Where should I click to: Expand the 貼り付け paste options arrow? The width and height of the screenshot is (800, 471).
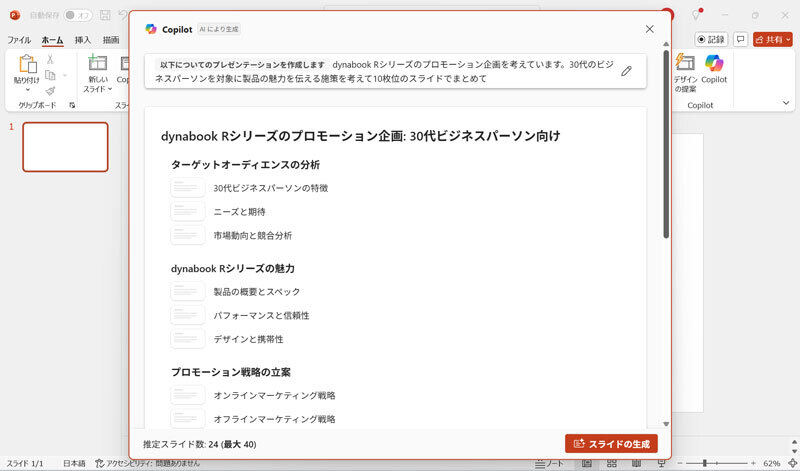click(28, 90)
